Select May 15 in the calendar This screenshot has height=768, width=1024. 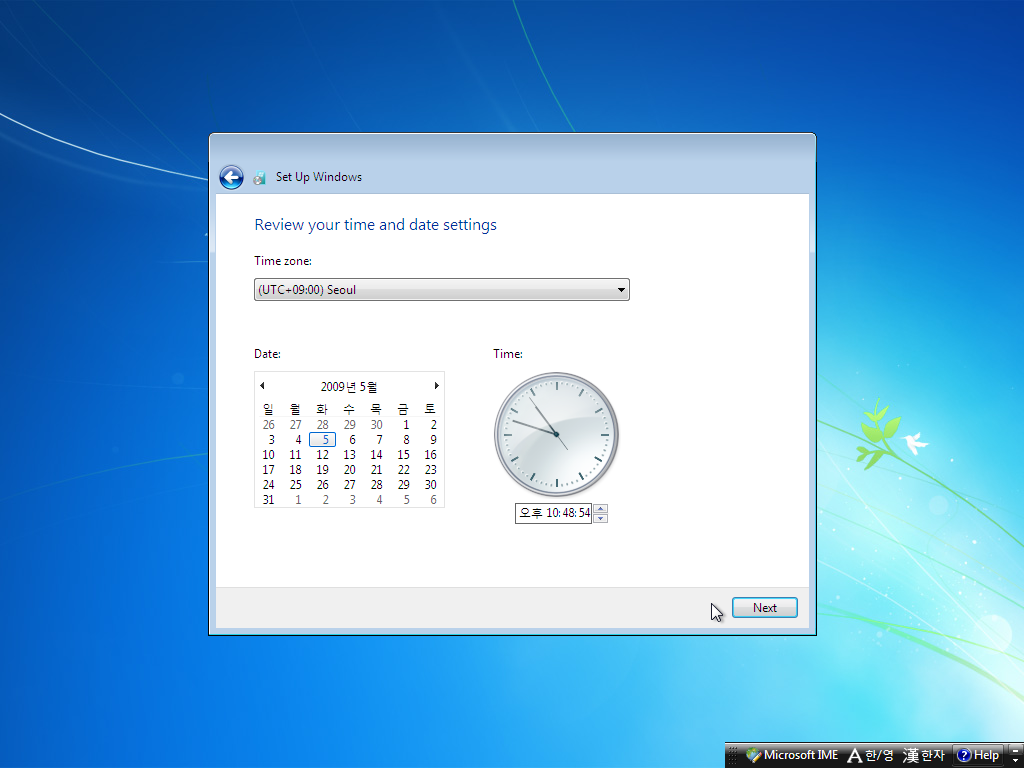coord(404,455)
